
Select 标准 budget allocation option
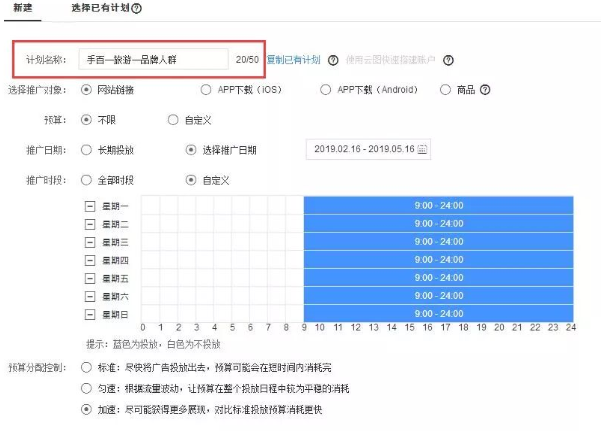[86, 367]
